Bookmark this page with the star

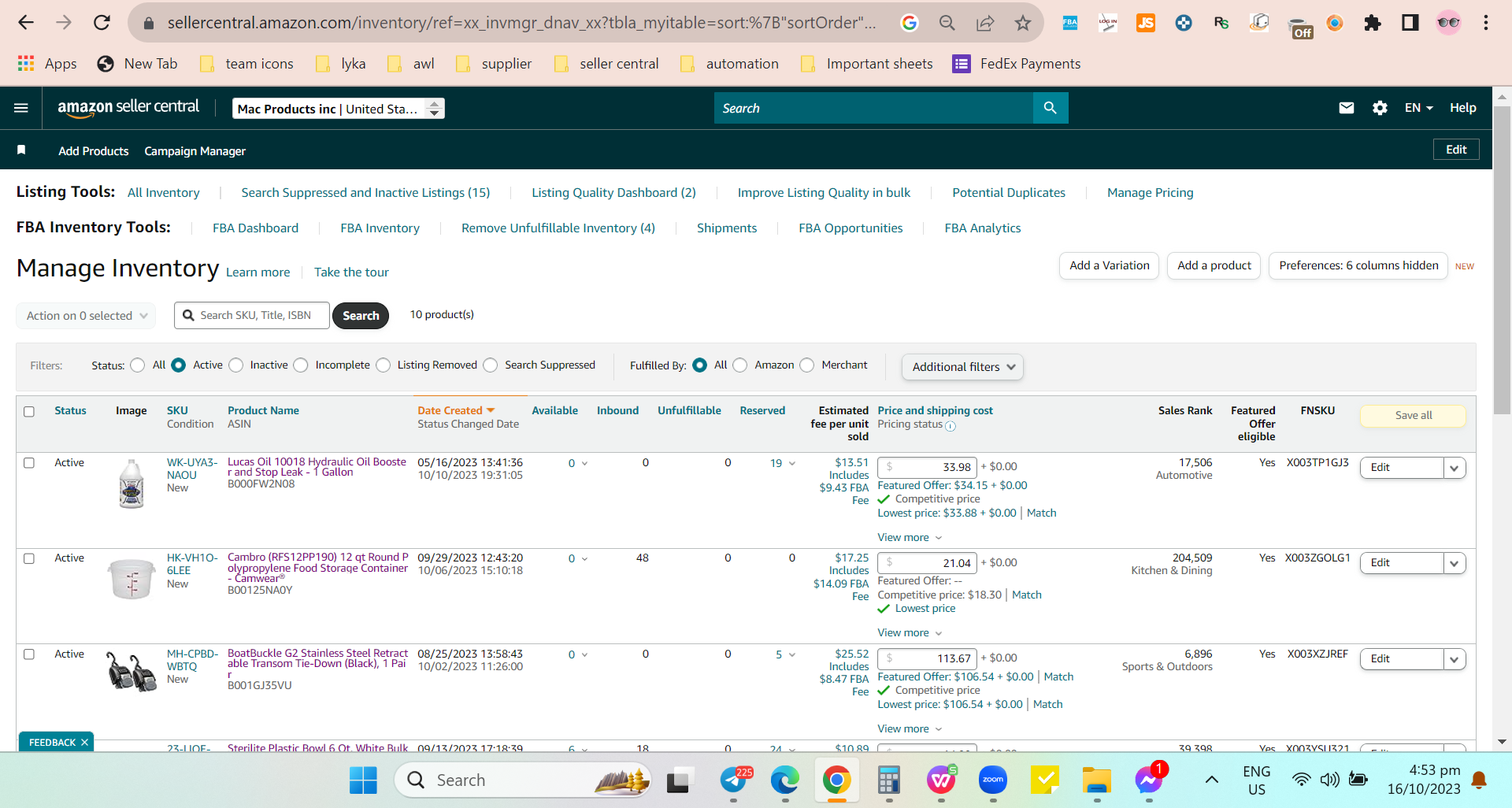1022,23
